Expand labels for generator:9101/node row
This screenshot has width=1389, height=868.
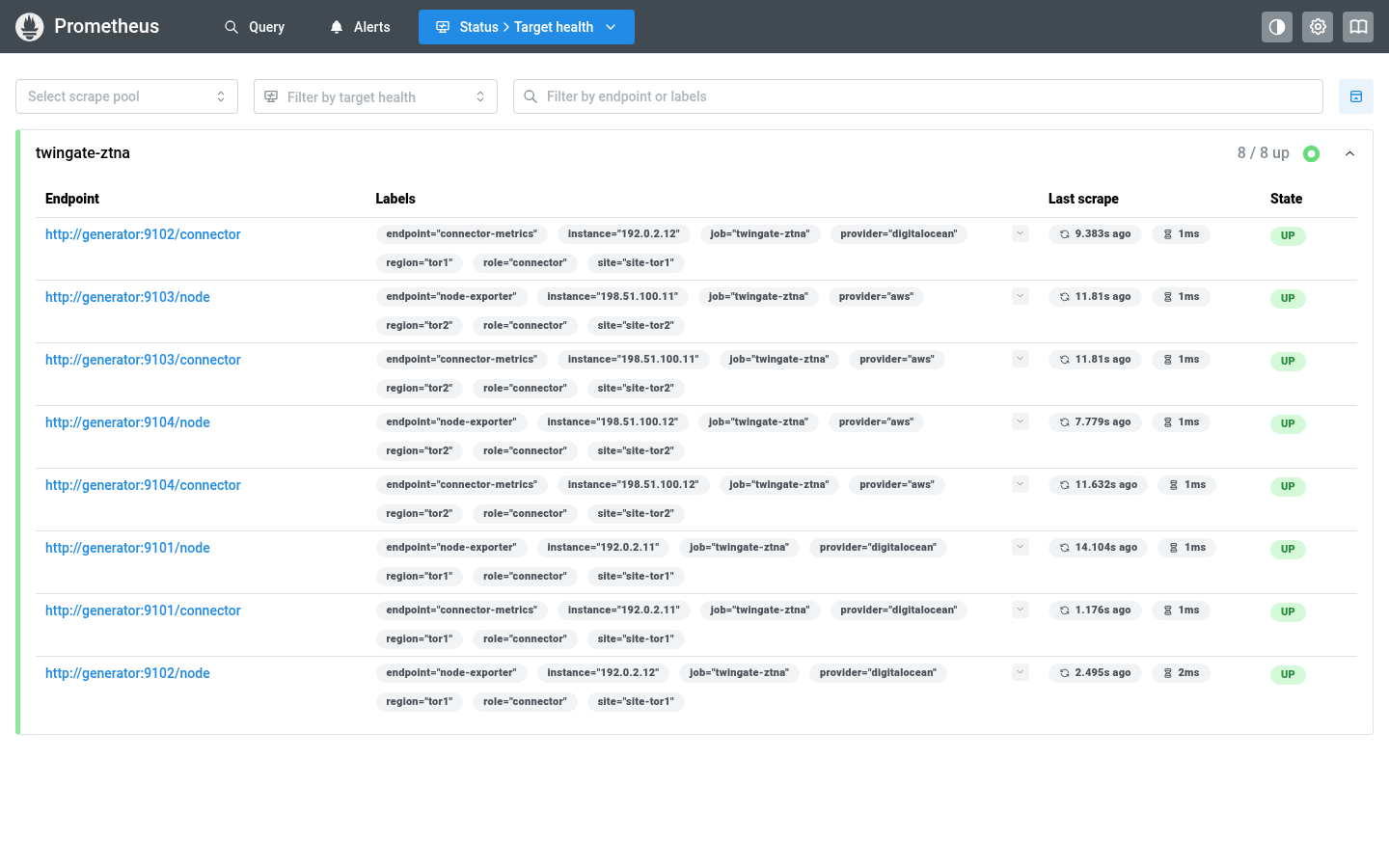[1021, 547]
